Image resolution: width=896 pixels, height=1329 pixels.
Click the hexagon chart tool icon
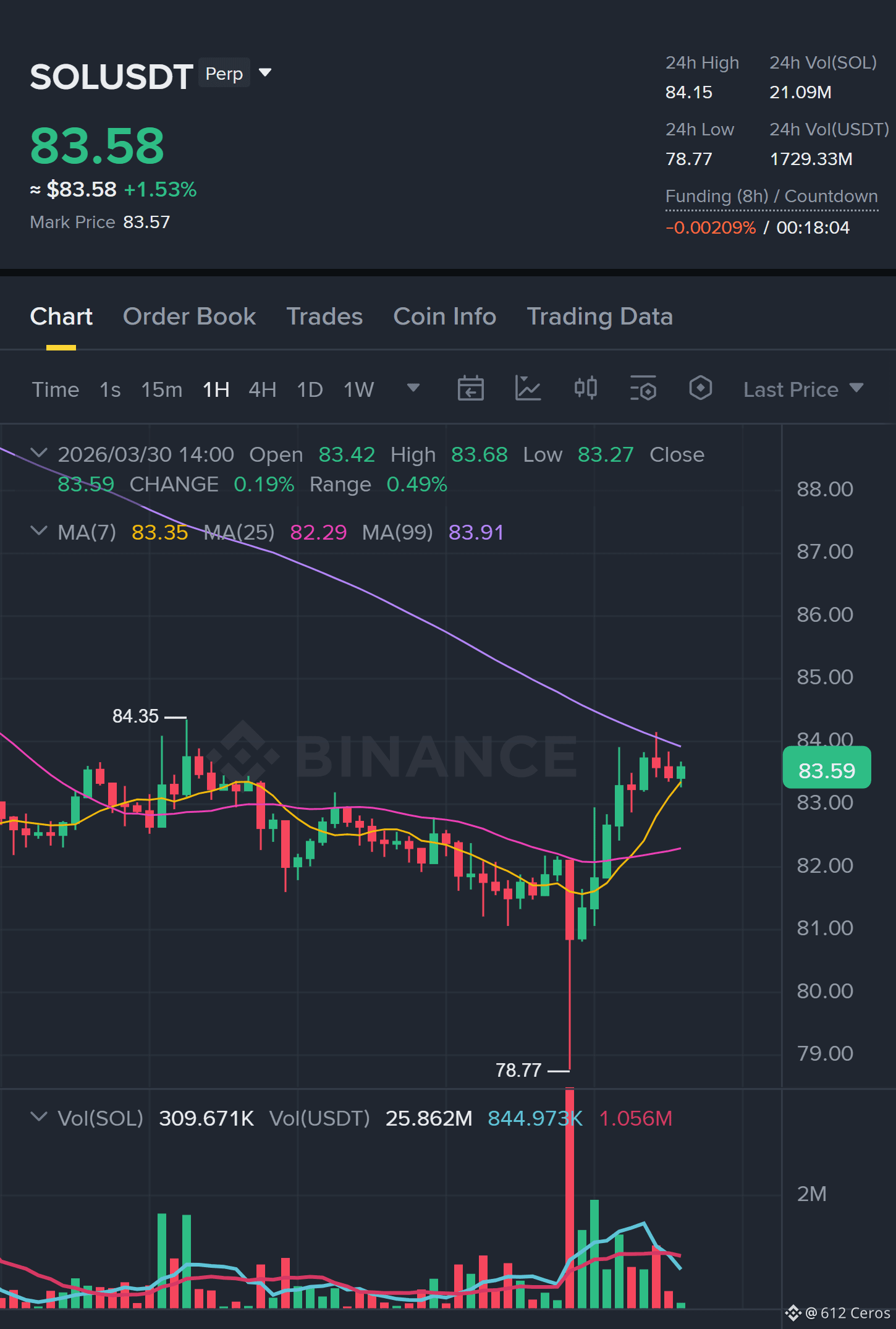(x=700, y=389)
